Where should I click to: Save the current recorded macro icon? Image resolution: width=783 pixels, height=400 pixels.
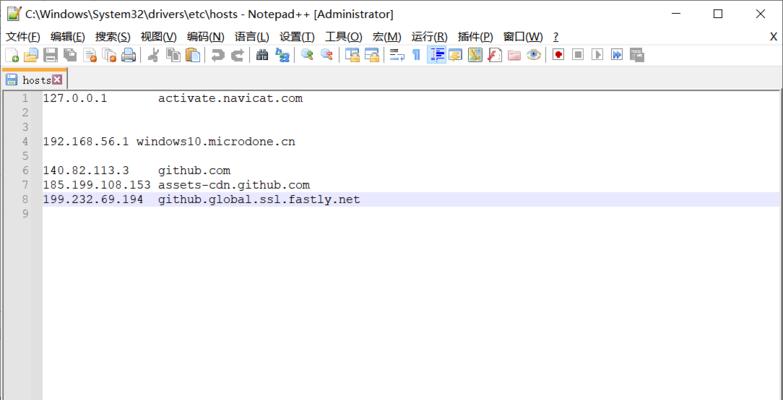pyautogui.click(x=637, y=55)
